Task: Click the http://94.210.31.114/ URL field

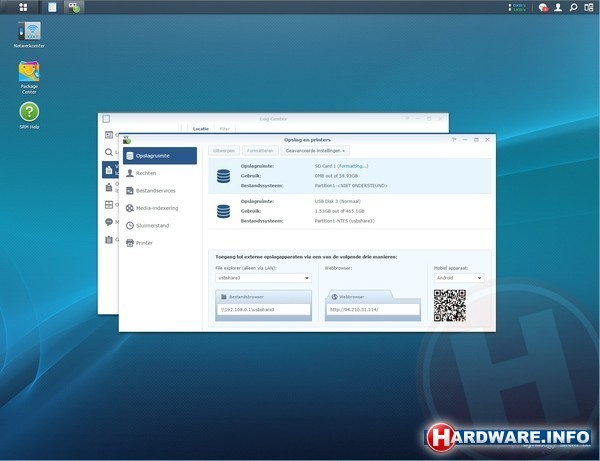Action: point(373,310)
